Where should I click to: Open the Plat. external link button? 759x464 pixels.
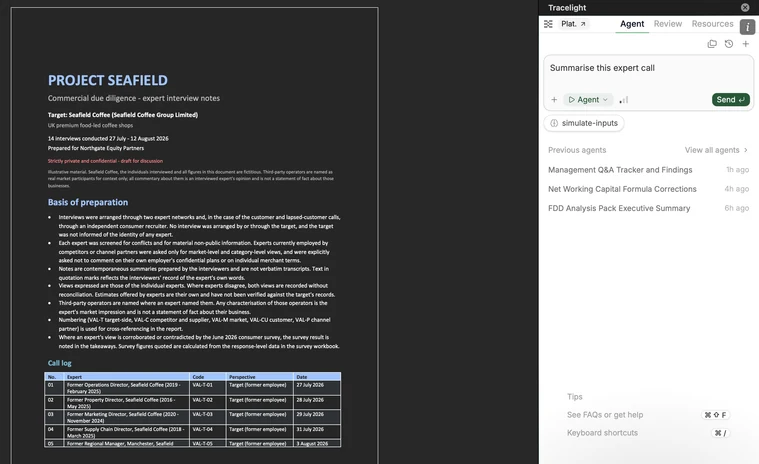click(573, 24)
